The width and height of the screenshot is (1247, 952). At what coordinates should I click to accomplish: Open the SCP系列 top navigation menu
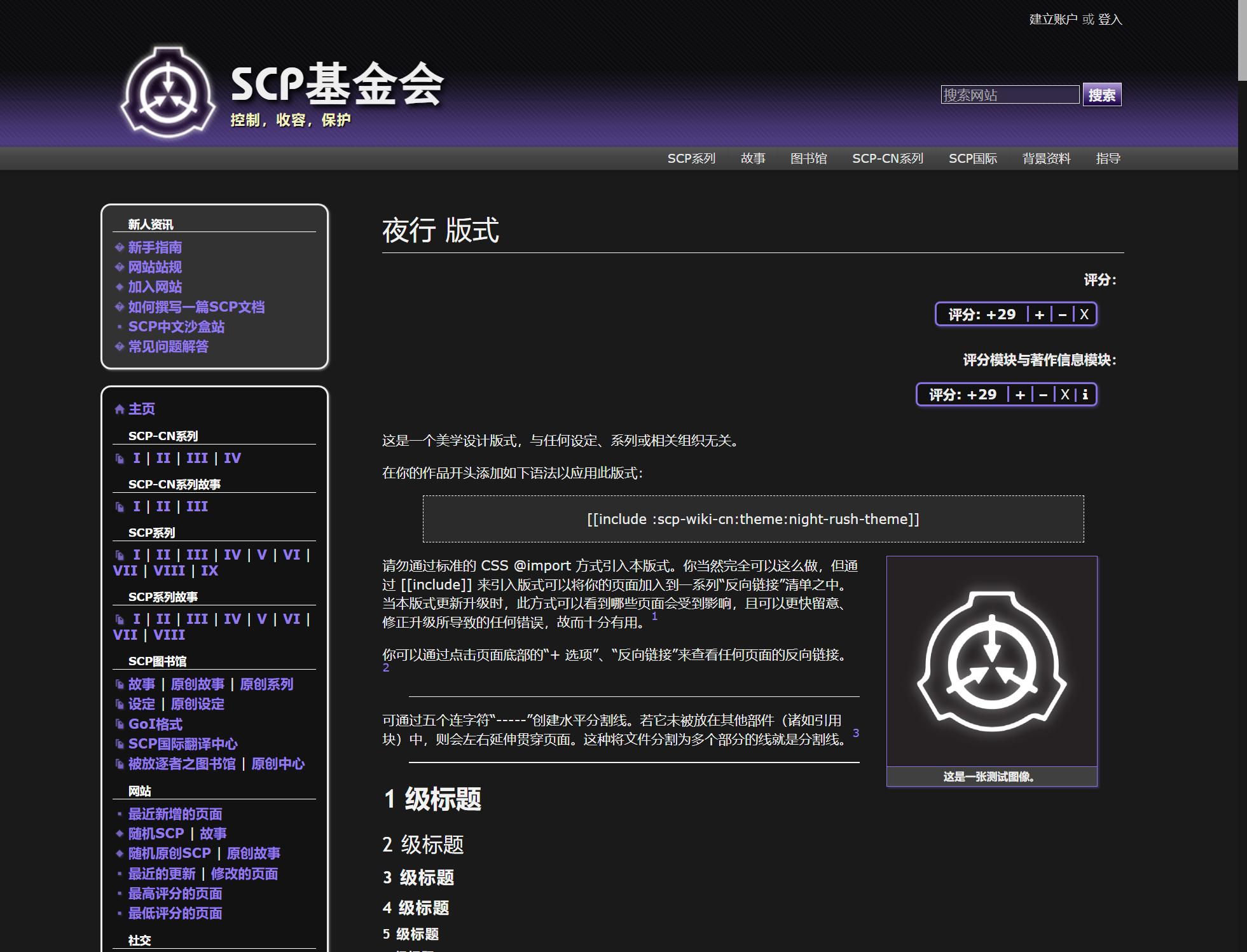coord(691,158)
